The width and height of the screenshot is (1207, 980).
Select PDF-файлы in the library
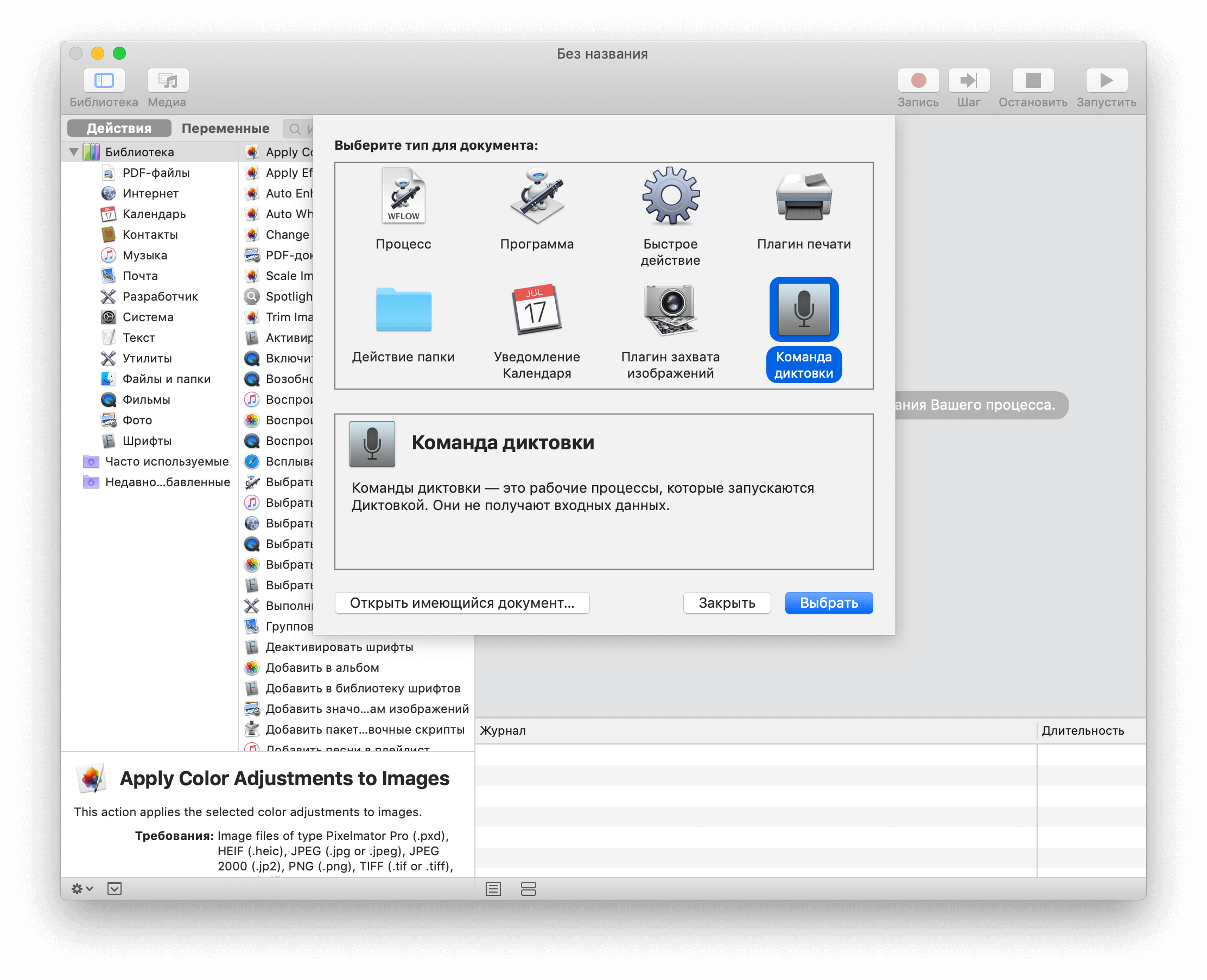pyautogui.click(x=149, y=173)
